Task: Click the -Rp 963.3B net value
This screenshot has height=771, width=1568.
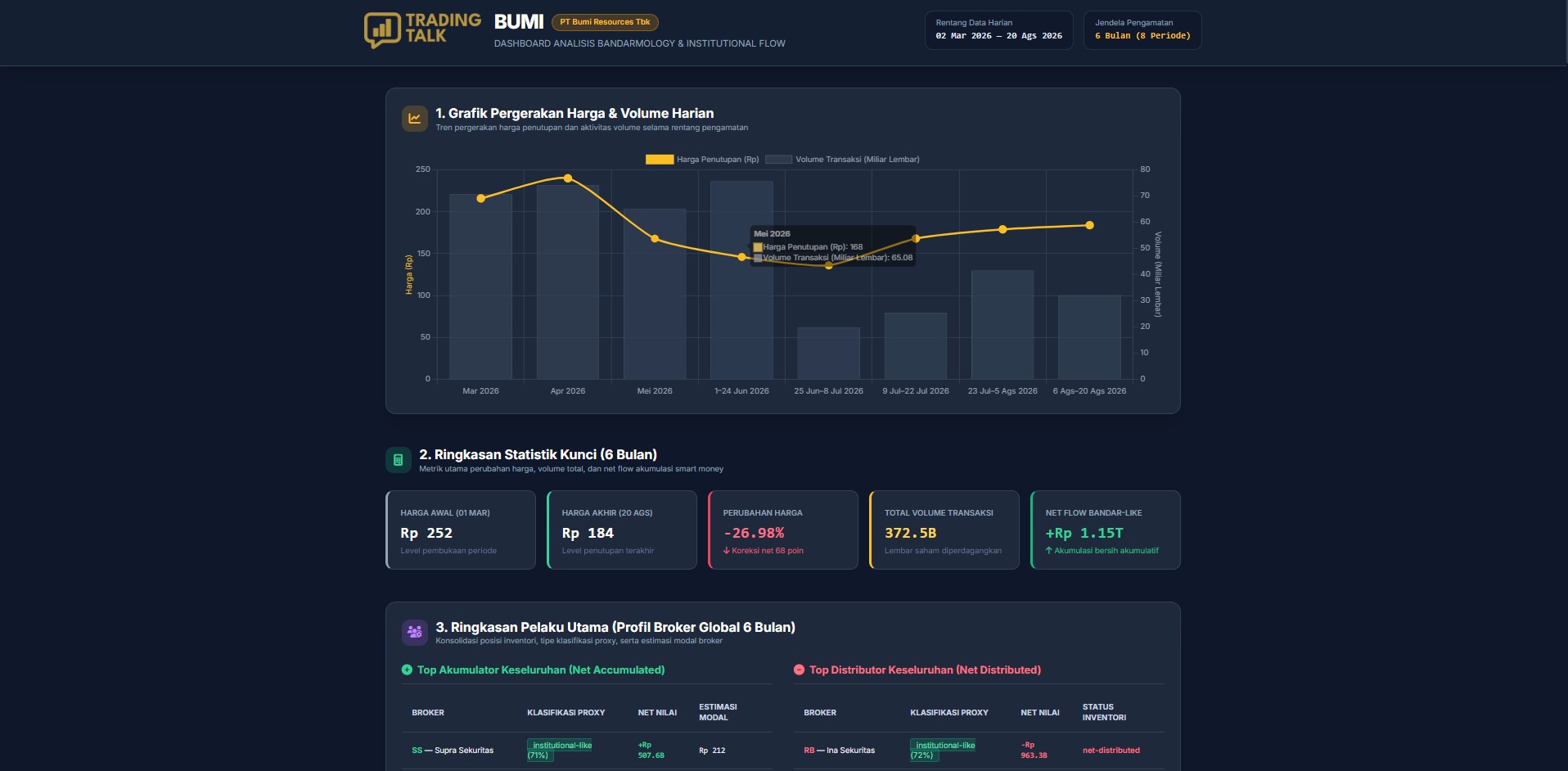Action: pos(1034,750)
